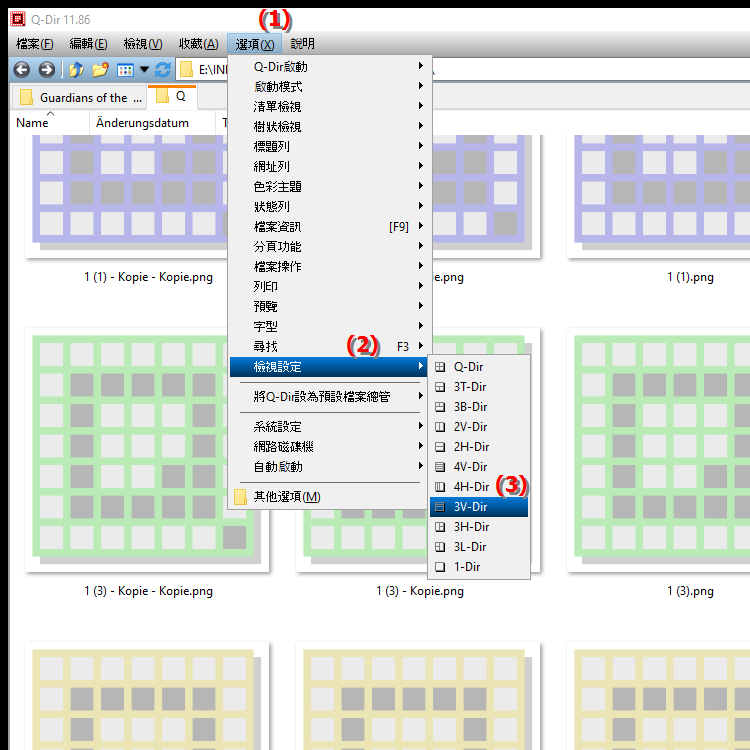
Task: Click the forward navigation arrow
Action: (x=46, y=70)
